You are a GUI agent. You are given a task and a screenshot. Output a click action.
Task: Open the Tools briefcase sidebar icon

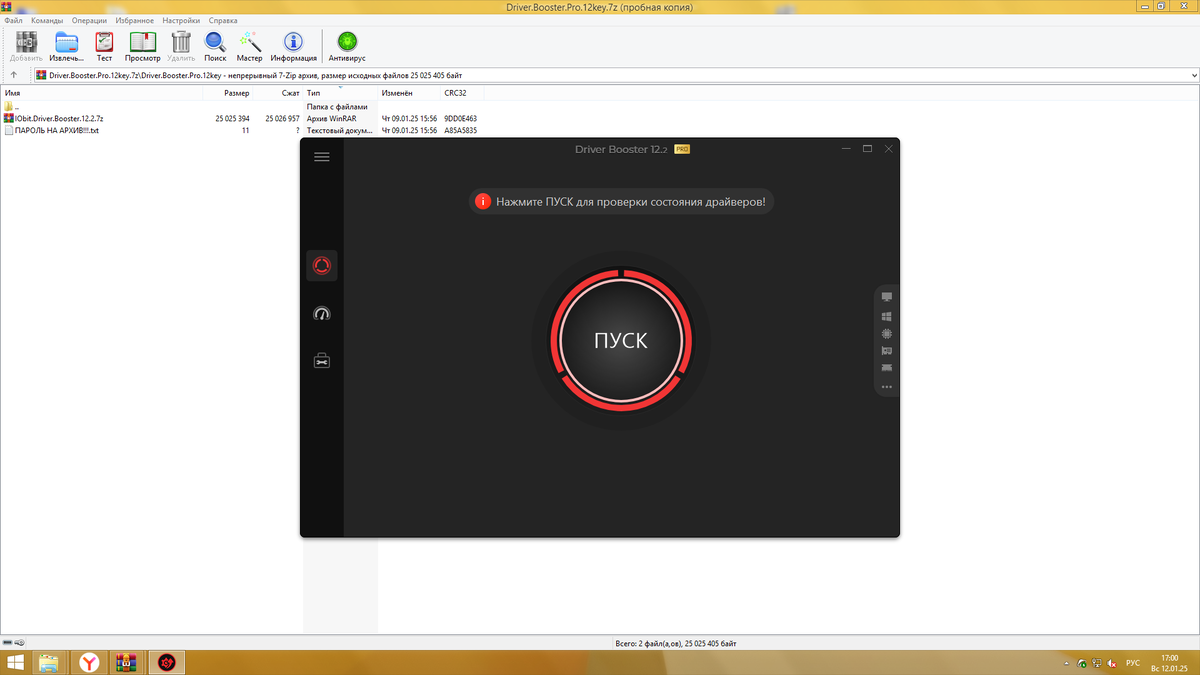click(x=322, y=361)
